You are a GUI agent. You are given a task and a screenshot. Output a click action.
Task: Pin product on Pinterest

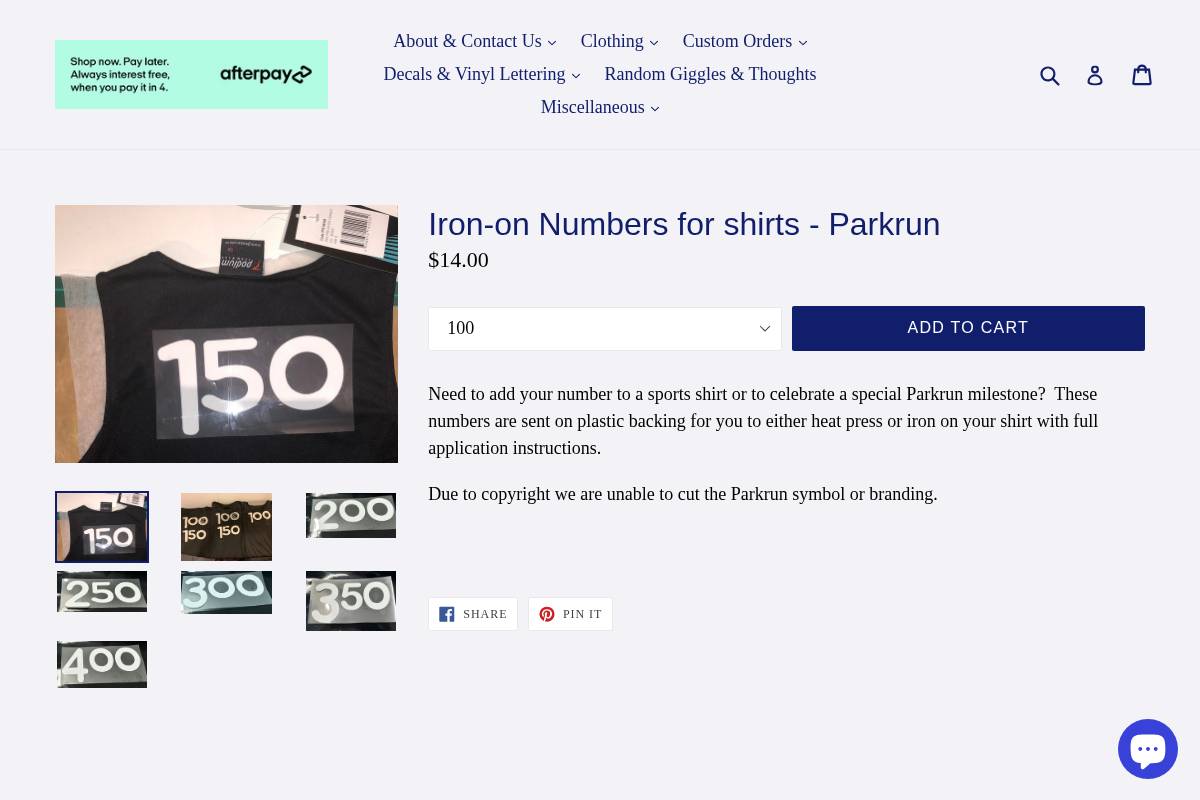(570, 614)
